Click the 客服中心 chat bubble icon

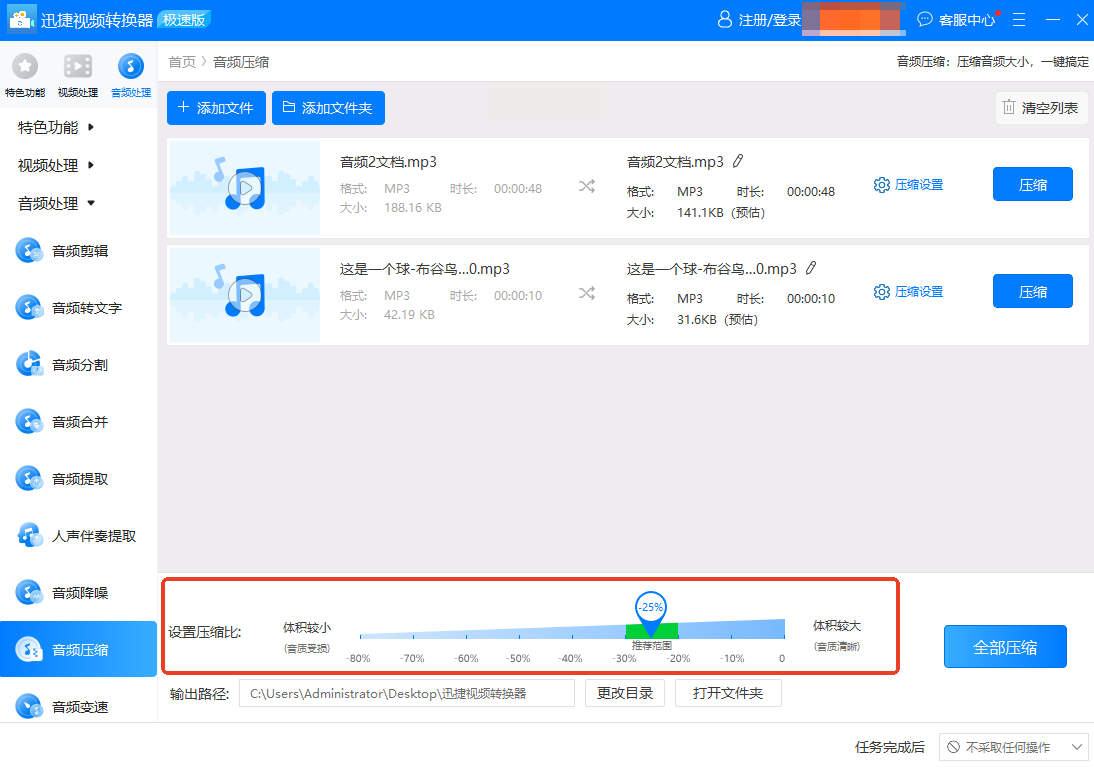[924, 20]
